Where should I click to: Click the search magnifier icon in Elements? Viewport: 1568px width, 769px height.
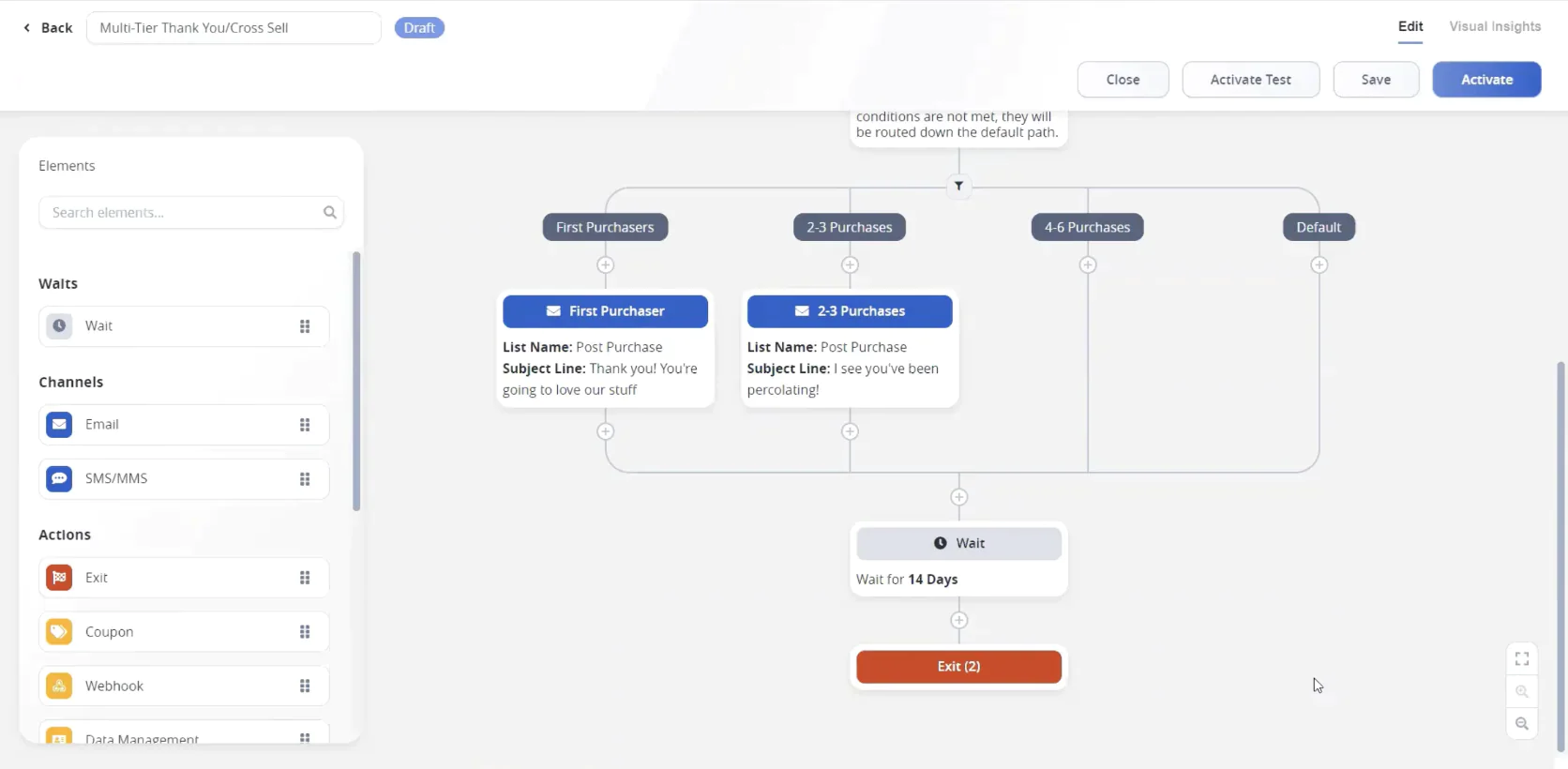pyautogui.click(x=330, y=213)
